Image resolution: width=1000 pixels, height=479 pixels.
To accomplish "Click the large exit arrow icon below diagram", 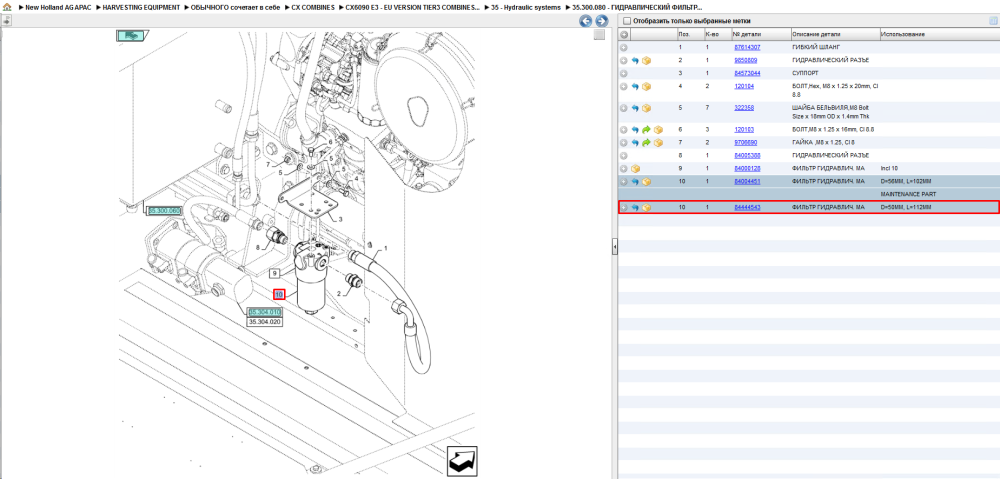I will pyautogui.click(x=463, y=459).
